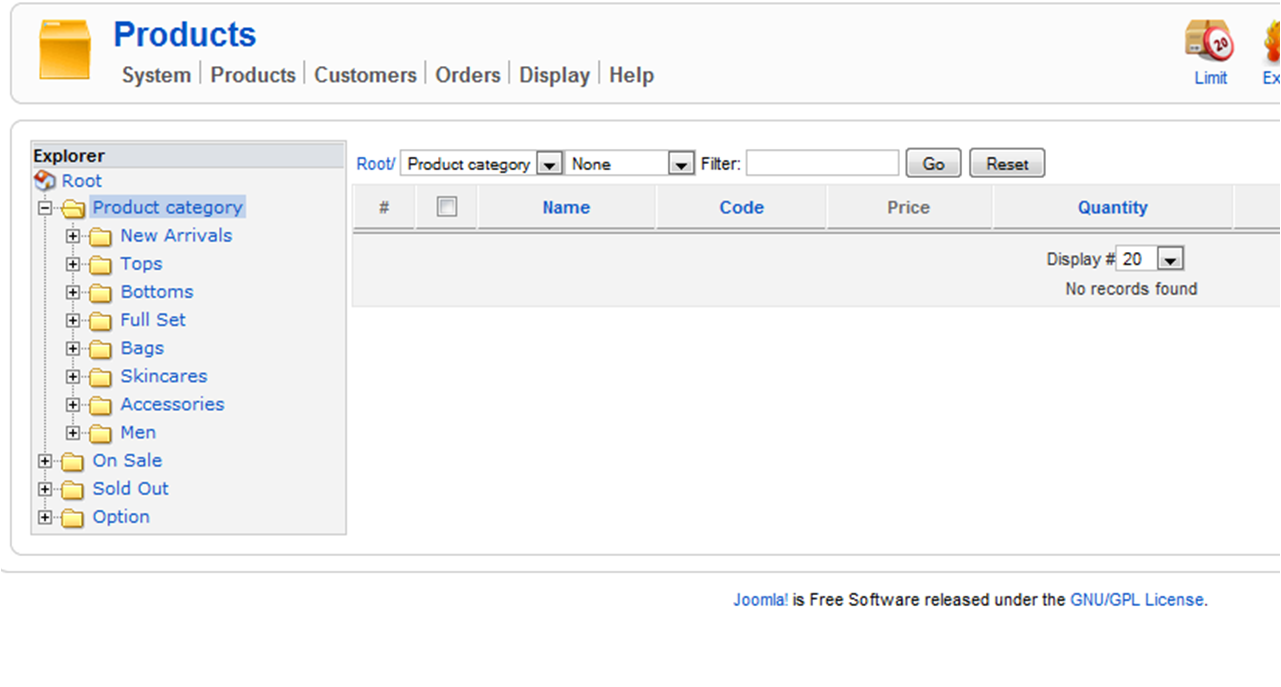This screenshot has height=687, width=1281.
Task: Open the Limit toolbar icon
Action: click(1210, 53)
